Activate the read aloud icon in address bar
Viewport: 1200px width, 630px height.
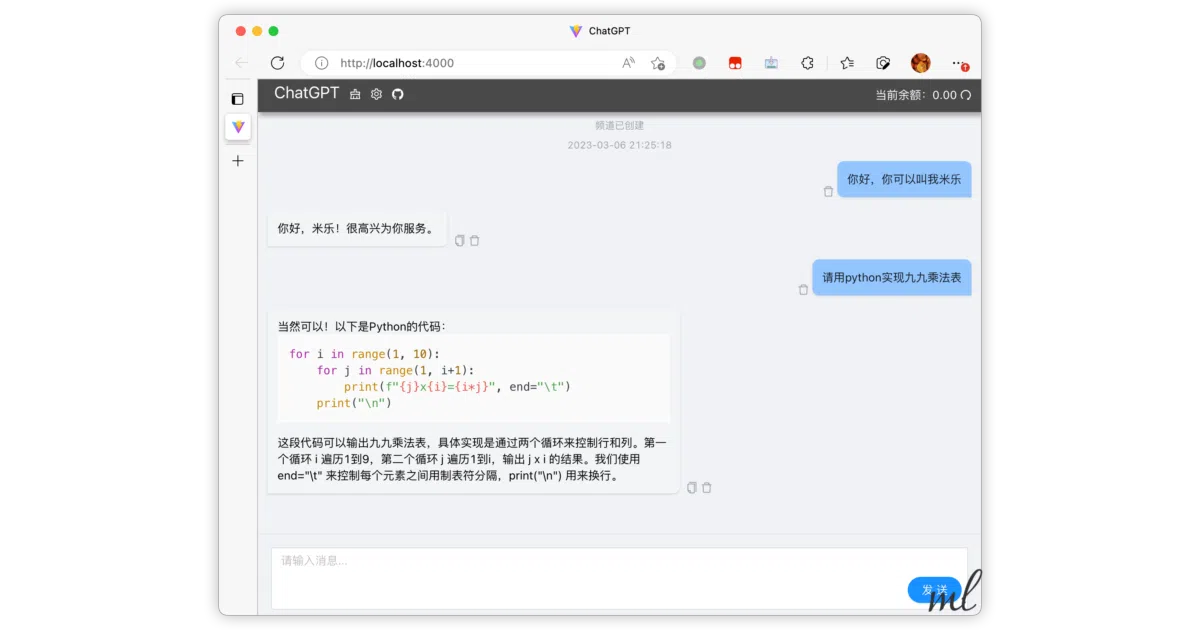628,62
